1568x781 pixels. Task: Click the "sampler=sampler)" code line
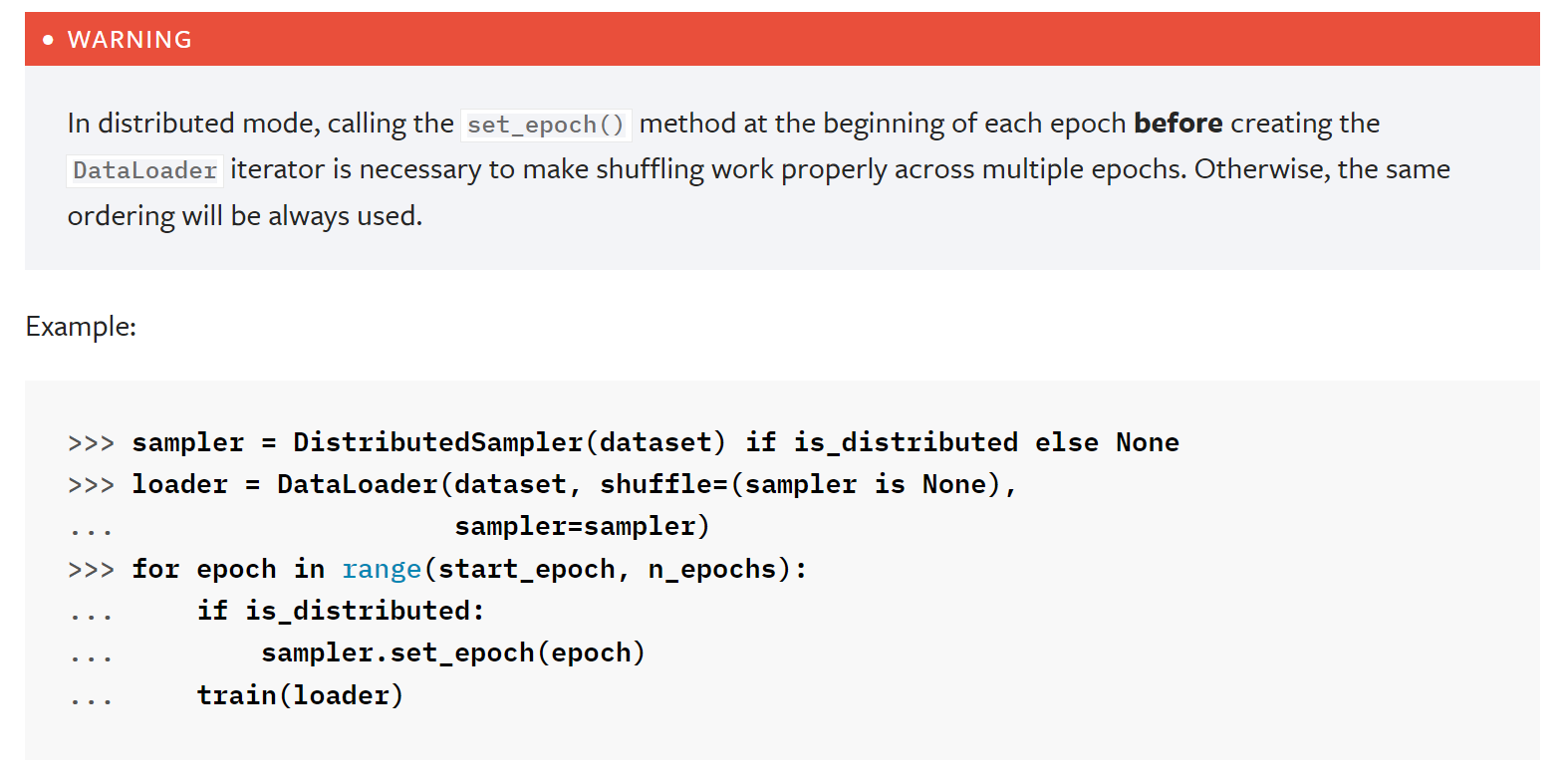[583, 526]
